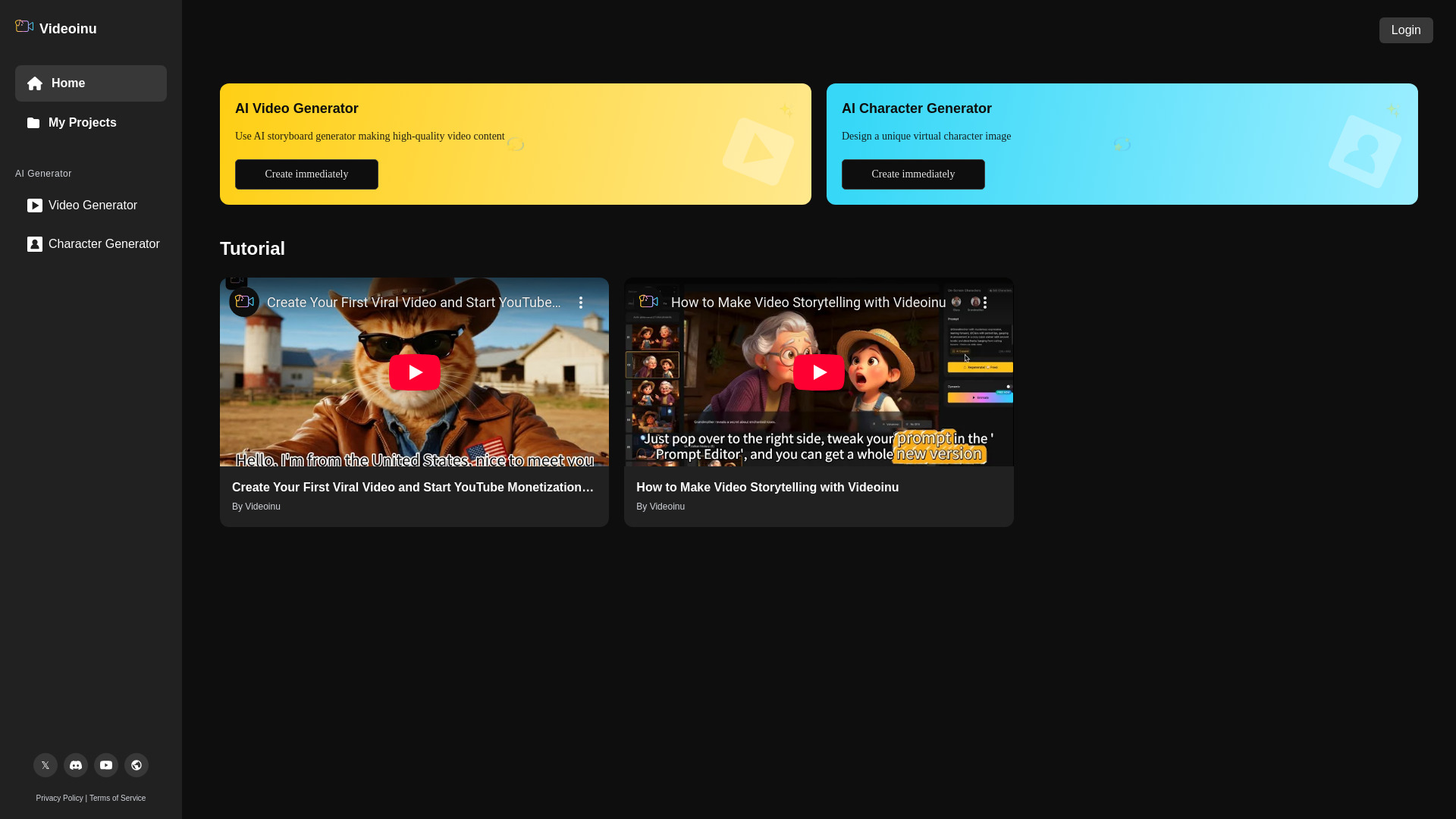Select the Video Generator sidebar icon

pos(34,206)
